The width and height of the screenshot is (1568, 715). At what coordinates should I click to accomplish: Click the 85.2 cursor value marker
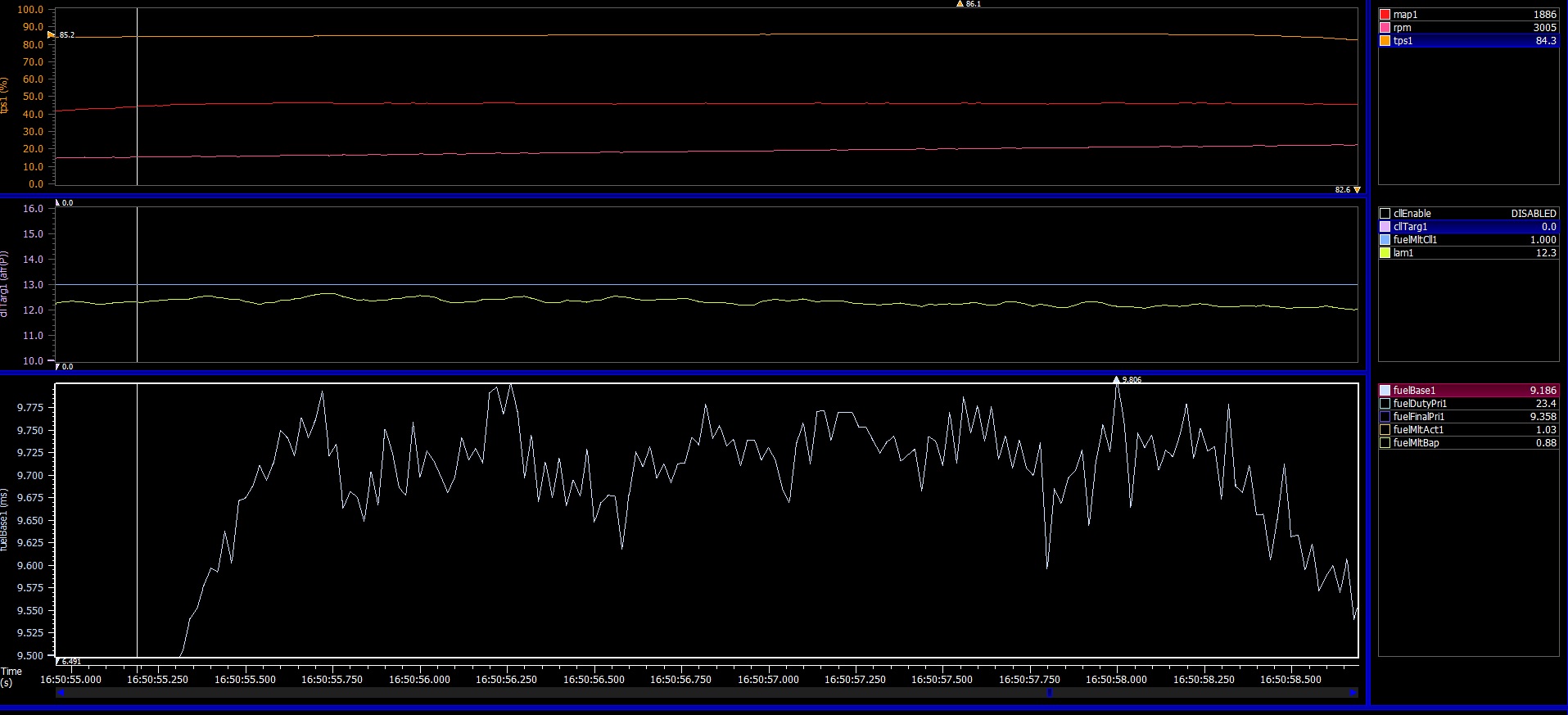(52, 35)
